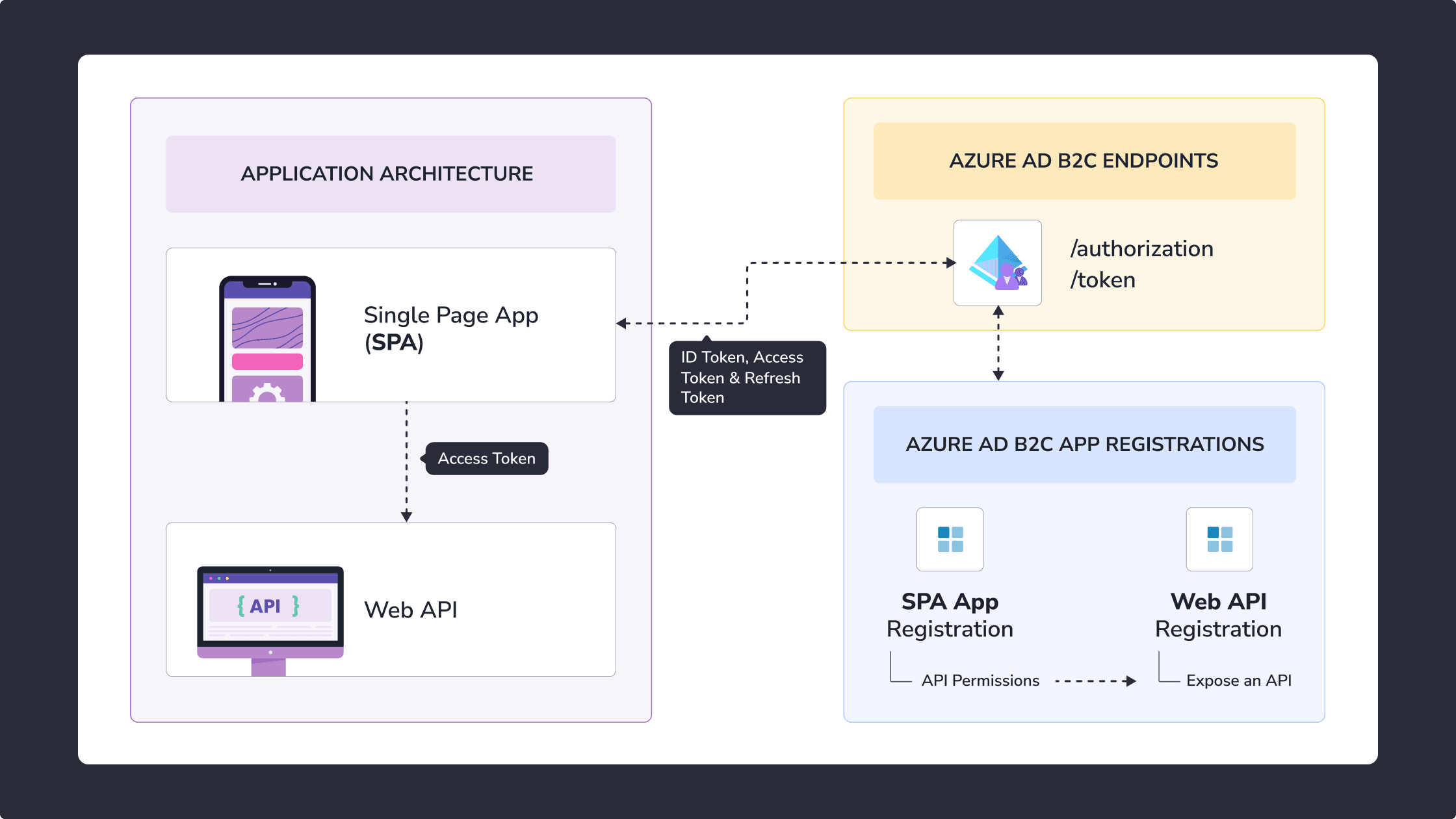Click the mobile phone SPA illustration
Image resolution: width=1456 pixels, height=819 pixels.
[267, 339]
